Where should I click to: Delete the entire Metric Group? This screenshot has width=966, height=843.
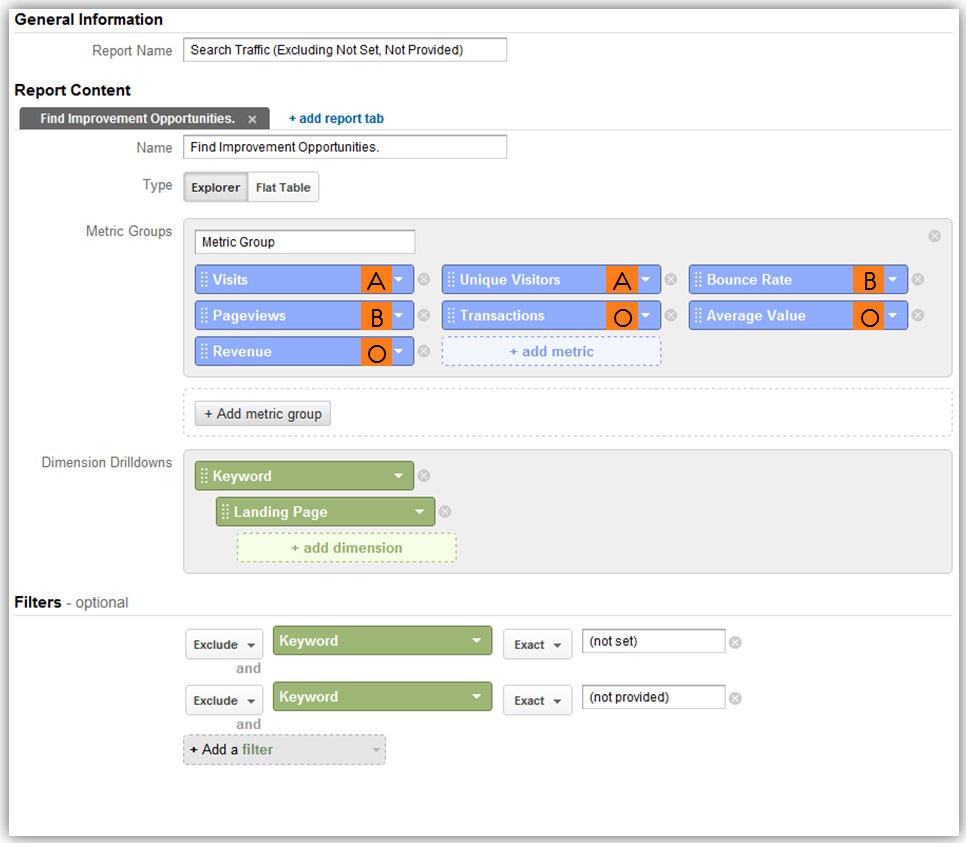(x=935, y=236)
